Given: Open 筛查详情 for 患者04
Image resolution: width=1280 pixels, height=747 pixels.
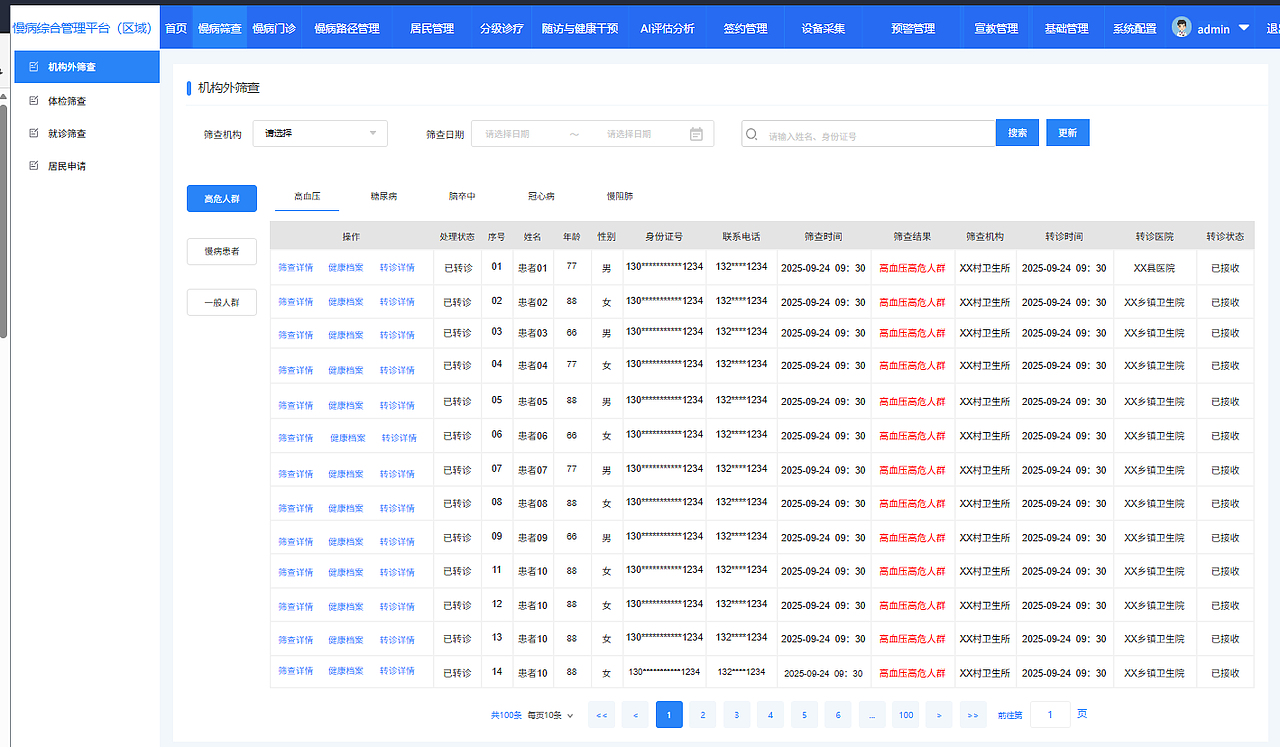Looking at the screenshot, I should (296, 370).
